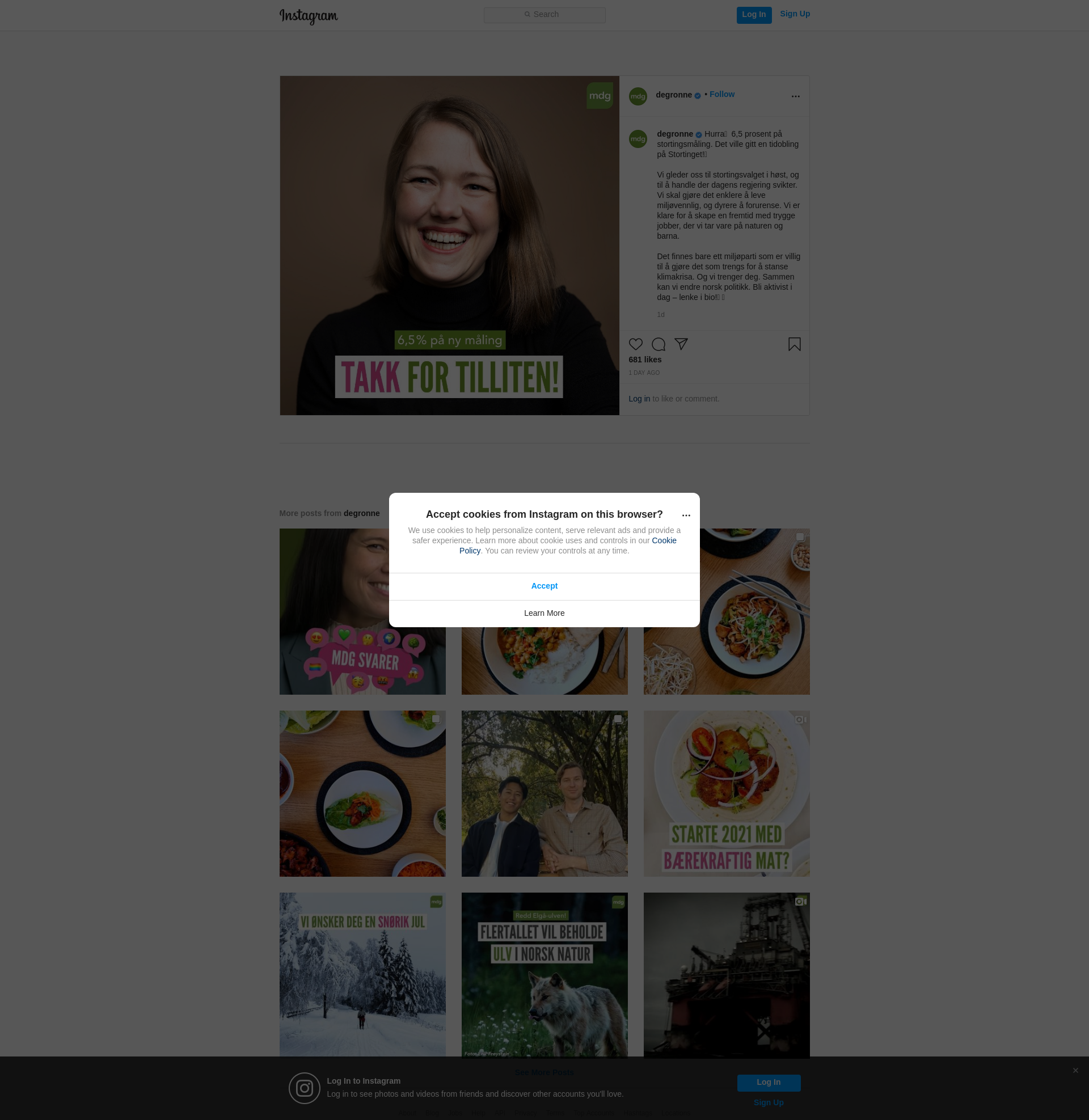1089x1120 pixels.
Task: Click the Search input field
Action: (x=544, y=15)
